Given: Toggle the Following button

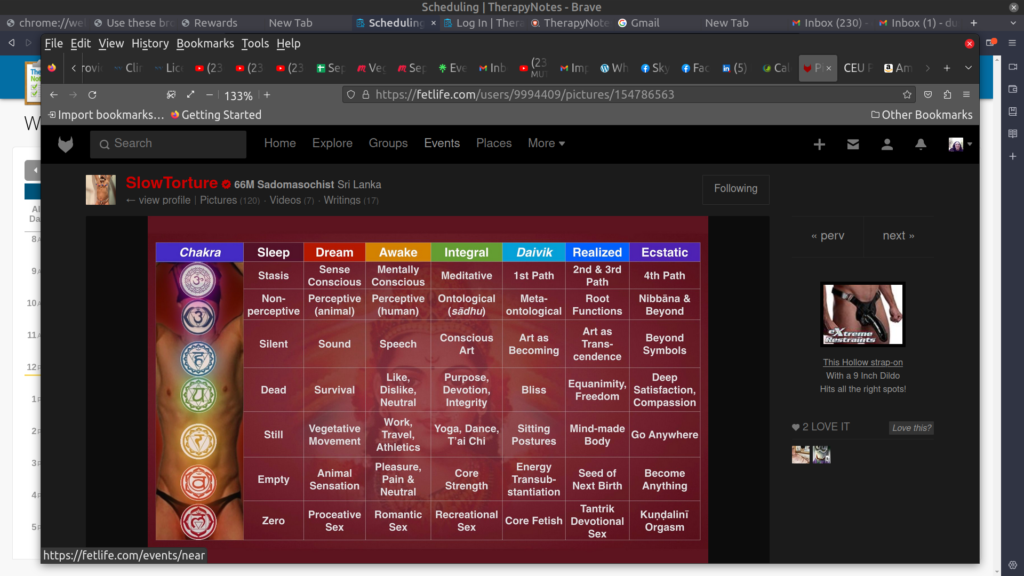Looking at the screenshot, I should (x=735, y=188).
